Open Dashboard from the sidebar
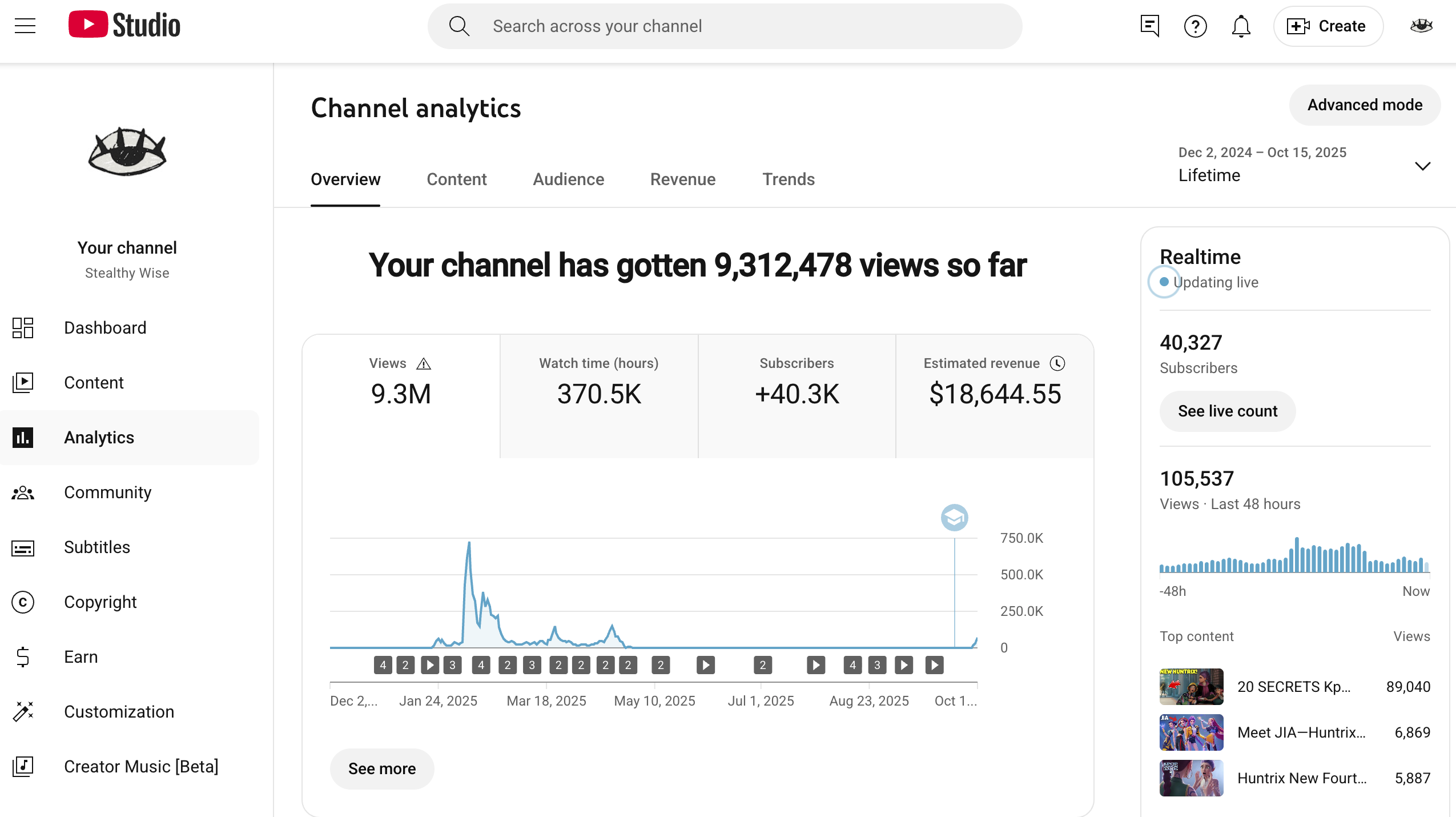 tap(105, 328)
